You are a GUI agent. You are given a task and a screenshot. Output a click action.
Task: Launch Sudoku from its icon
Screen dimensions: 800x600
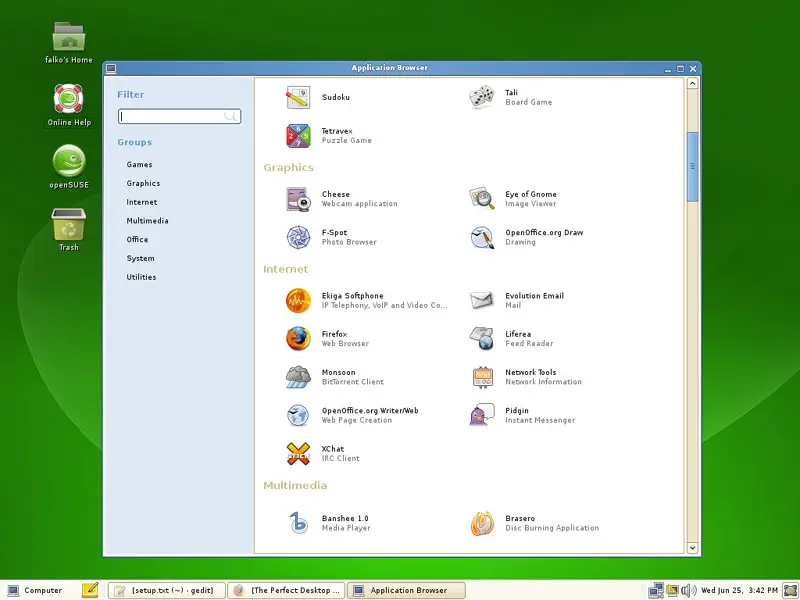click(x=298, y=97)
